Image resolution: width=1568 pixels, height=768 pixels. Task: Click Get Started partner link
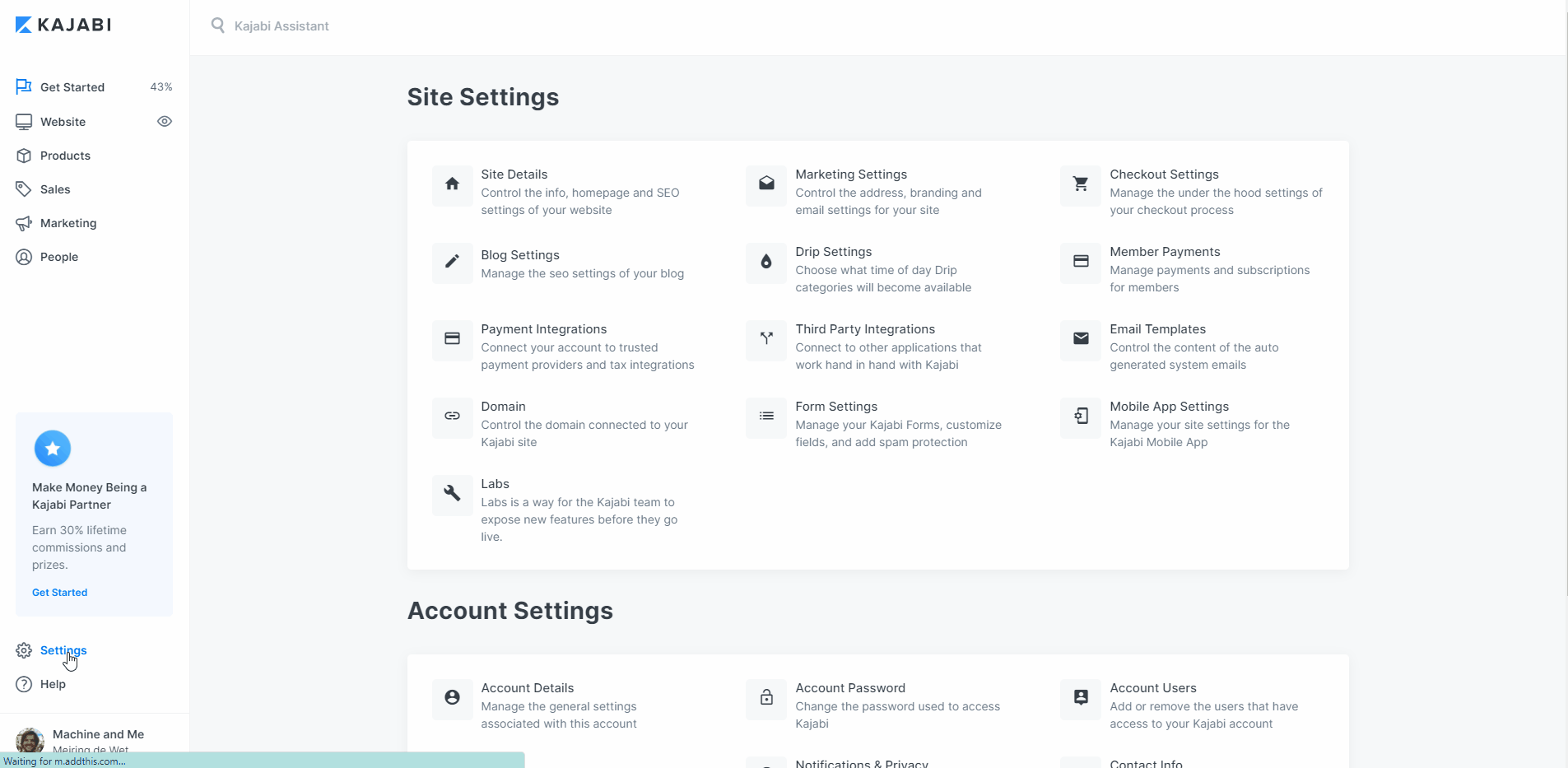59,593
